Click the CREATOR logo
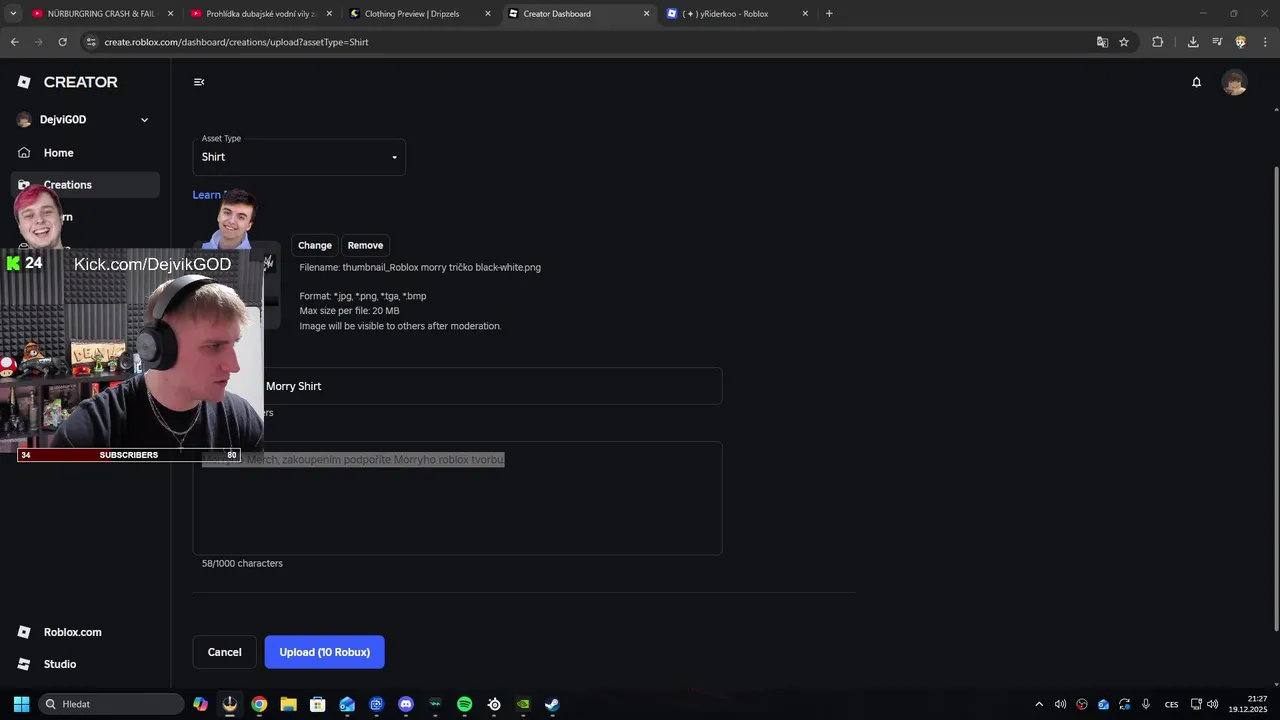1280x720 pixels. (68, 82)
